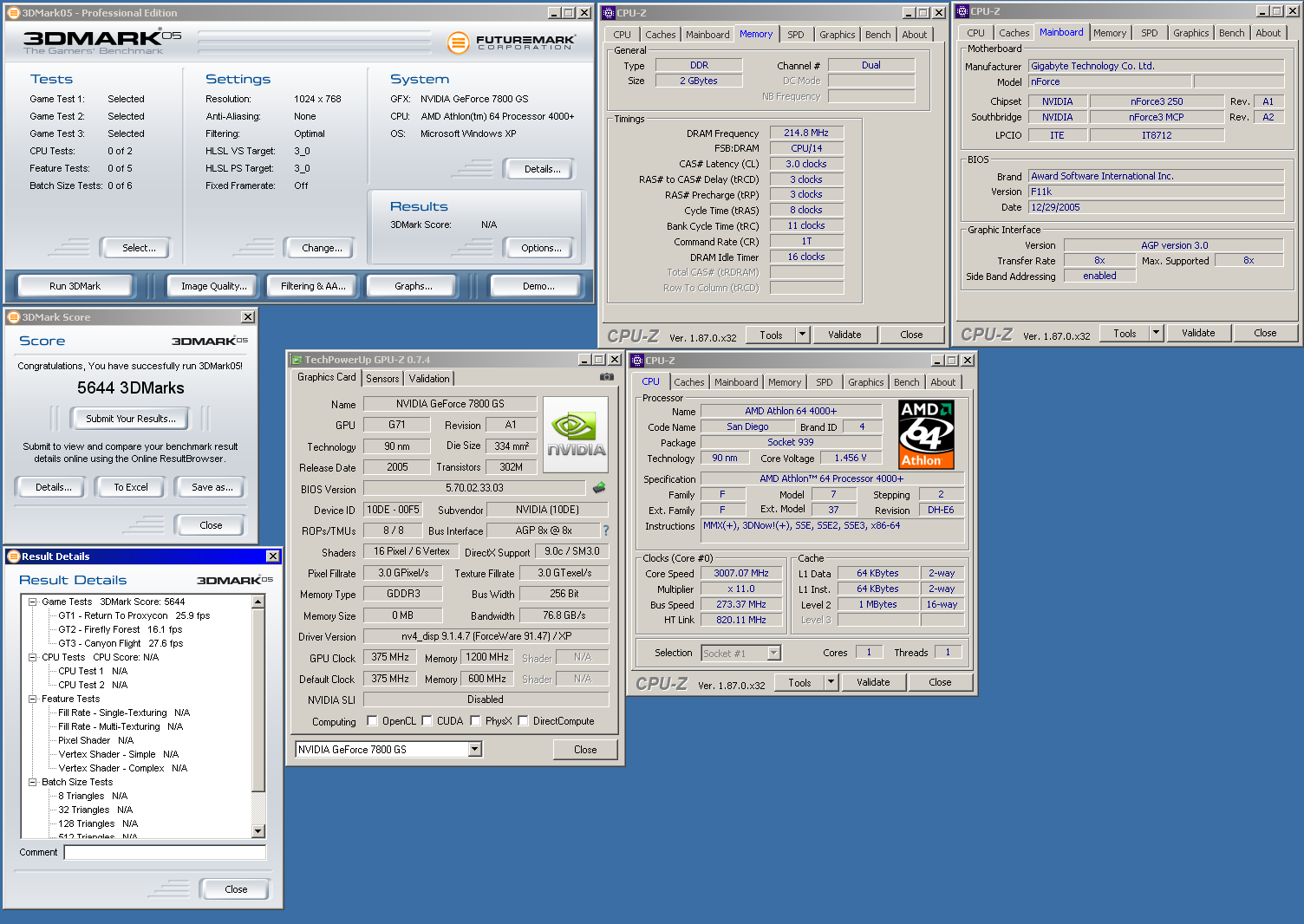This screenshot has height=924, width=1304.
Task: Open Tools dropdown arrow in CPU-Z Memory window
Action: [x=803, y=335]
